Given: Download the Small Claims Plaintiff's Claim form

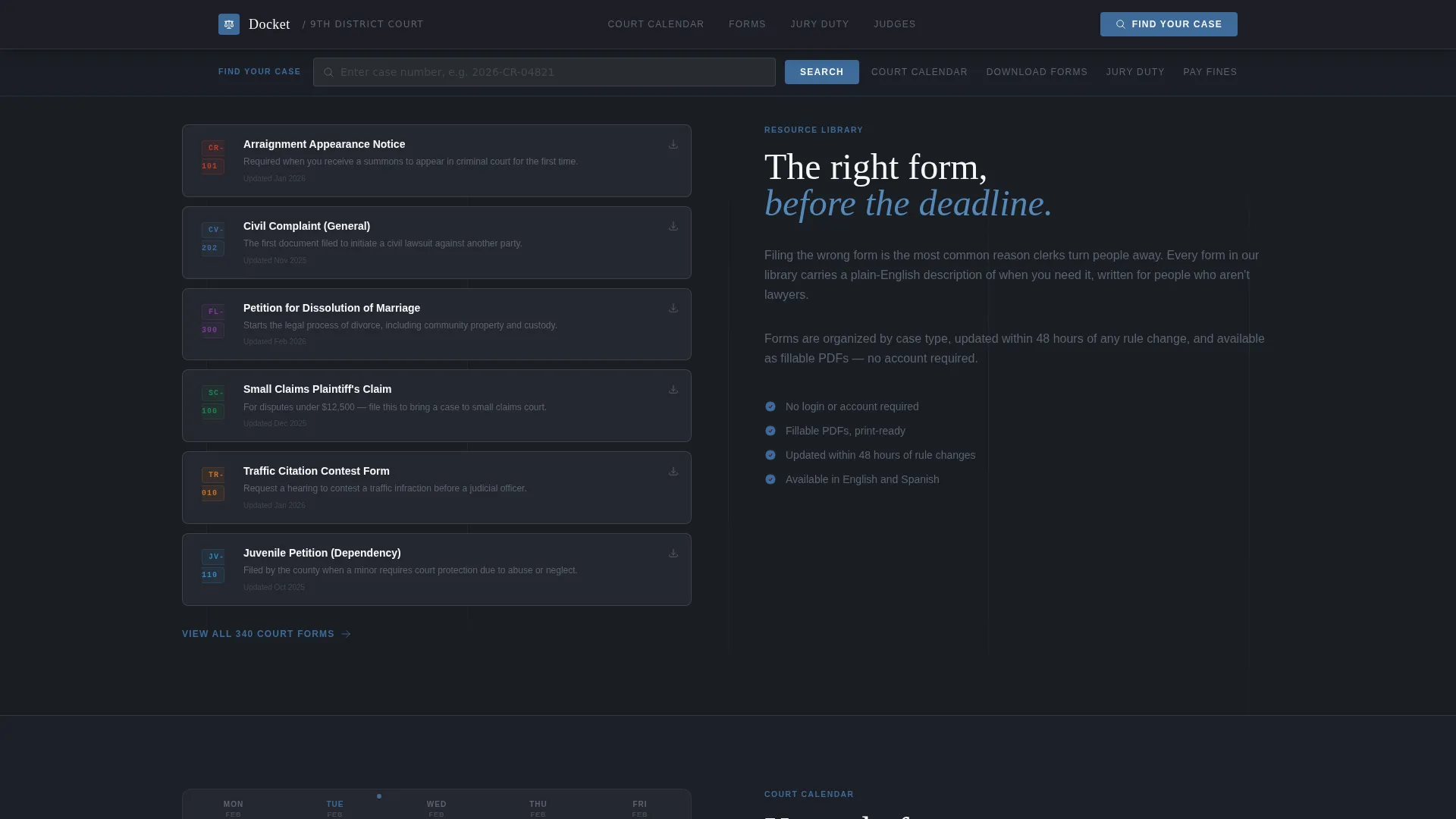Looking at the screenshot, I should point(673,389).
